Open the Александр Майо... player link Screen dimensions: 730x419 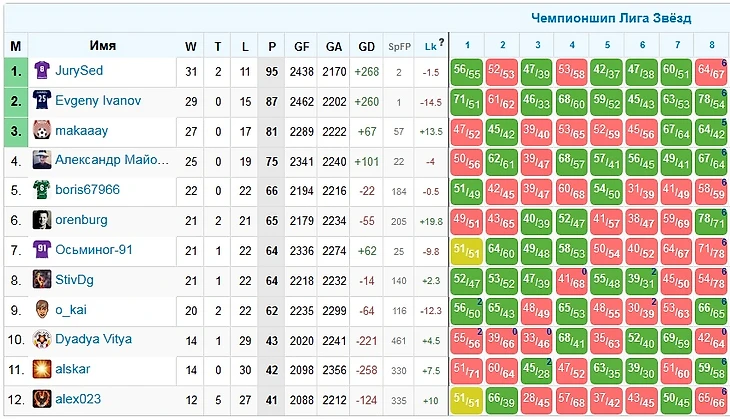pos(112,161)
